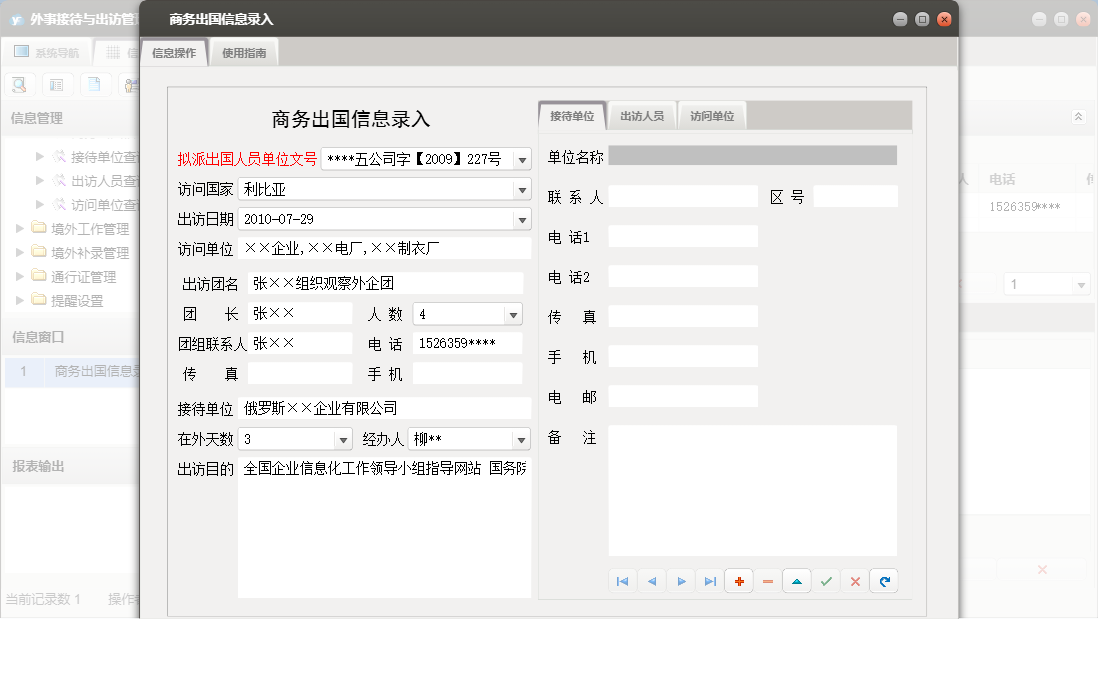Delete record with the minus icon

(768, 581)
